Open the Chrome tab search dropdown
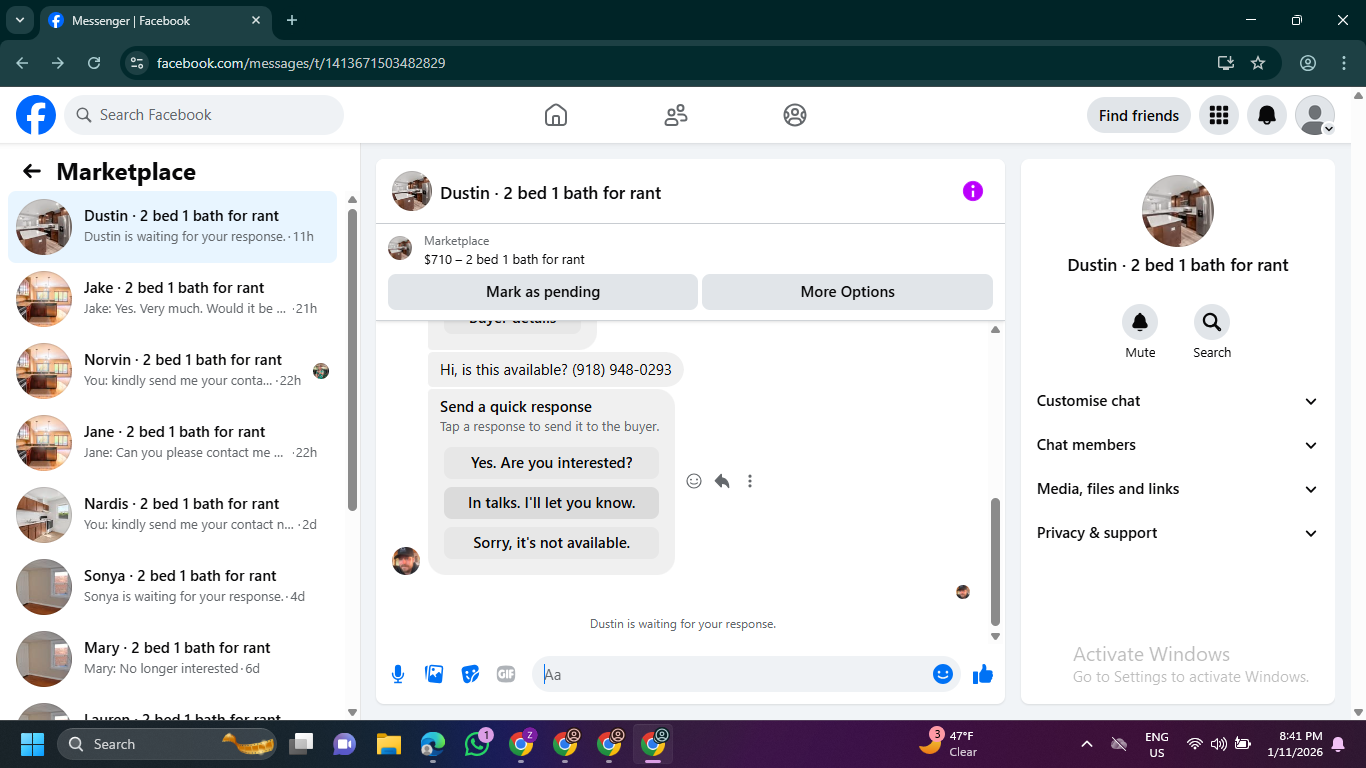This screenshot has height=768, width=1366. [x=19, y=20]
